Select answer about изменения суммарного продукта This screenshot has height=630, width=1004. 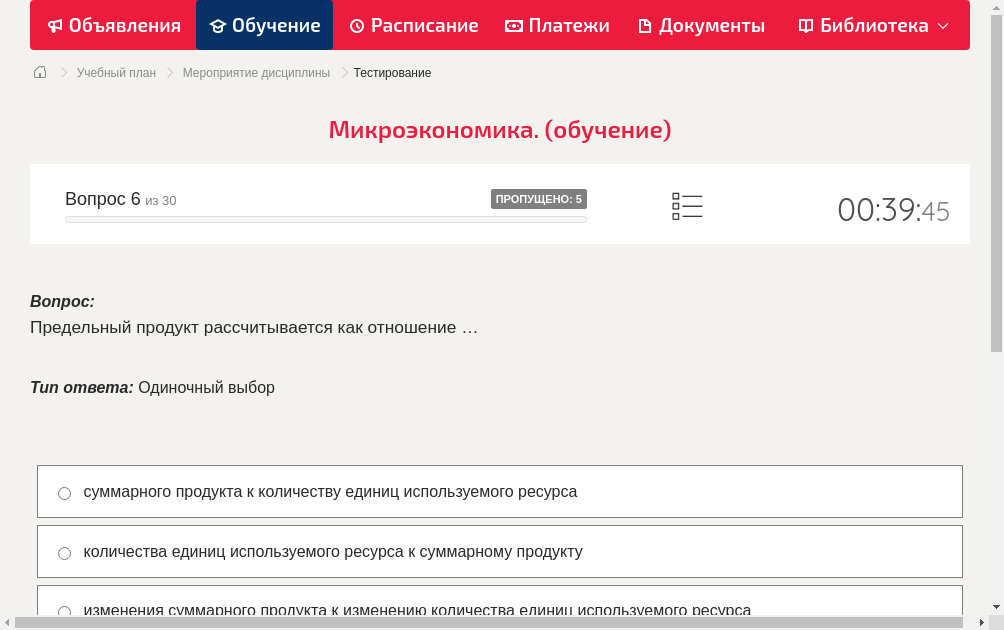coord(64,611)
